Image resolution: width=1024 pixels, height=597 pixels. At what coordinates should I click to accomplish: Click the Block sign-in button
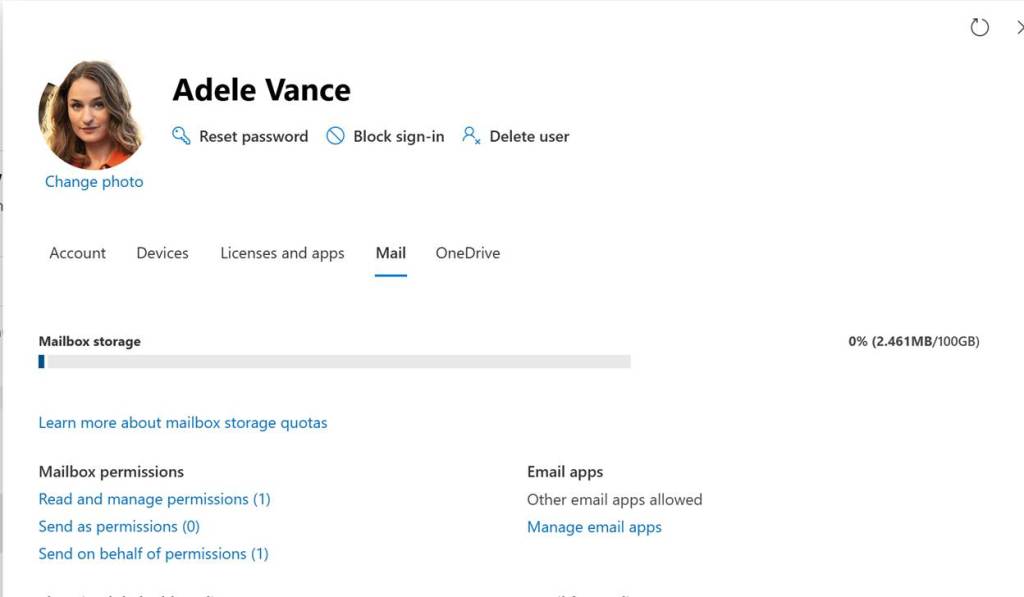pyautogui.click(x=398, y=136)
